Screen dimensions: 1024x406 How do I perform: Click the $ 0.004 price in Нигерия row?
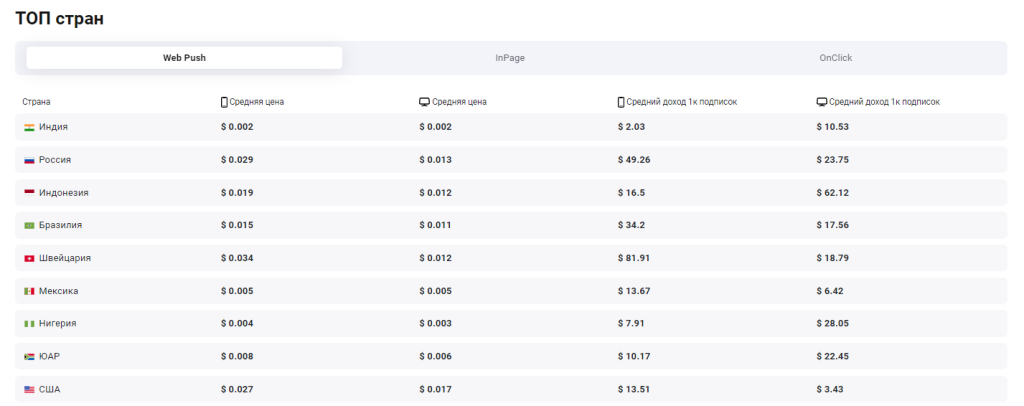(x=237, y=324)
